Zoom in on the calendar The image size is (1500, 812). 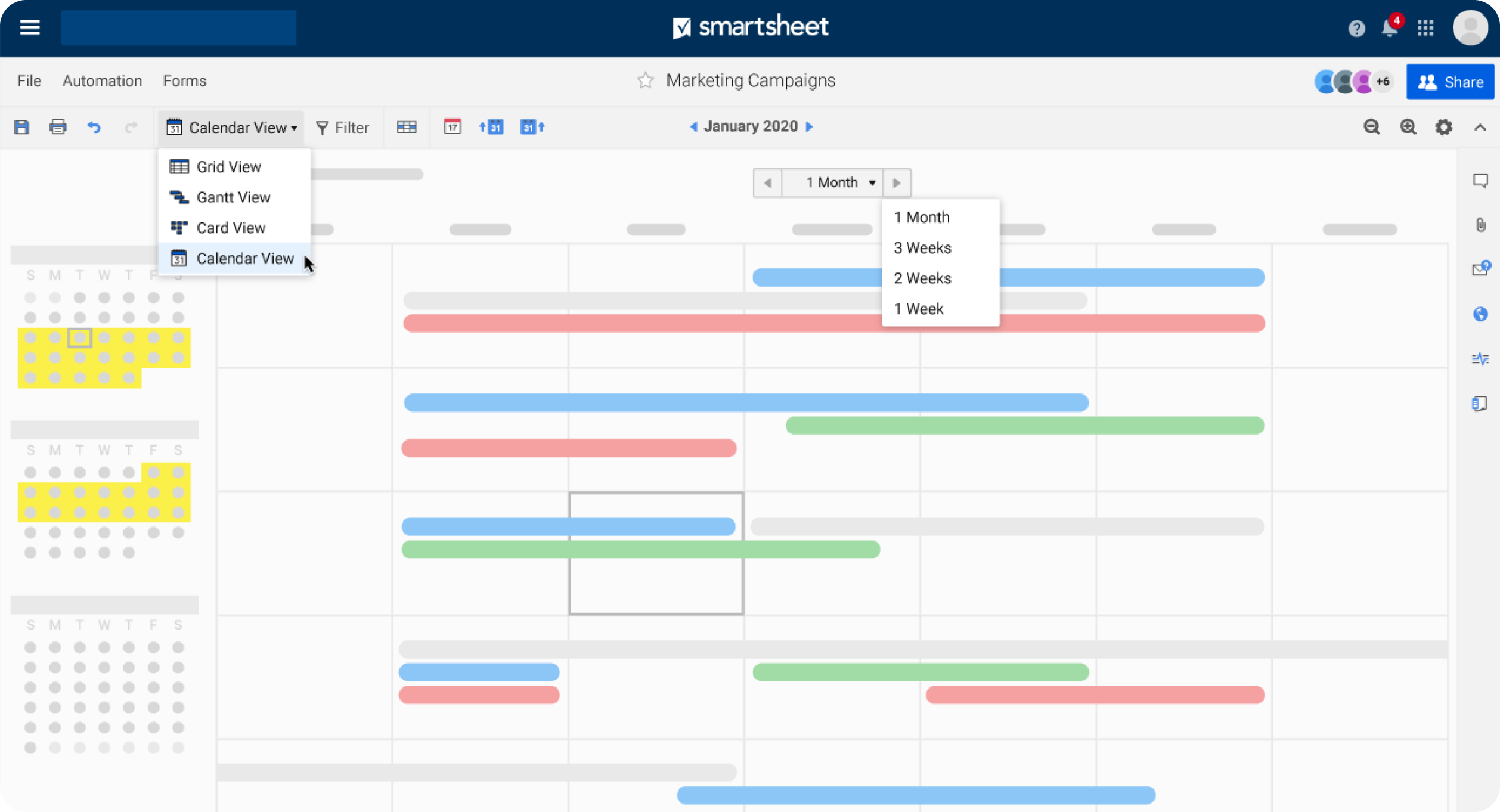pyautogui.click(x=1408, y=127)
